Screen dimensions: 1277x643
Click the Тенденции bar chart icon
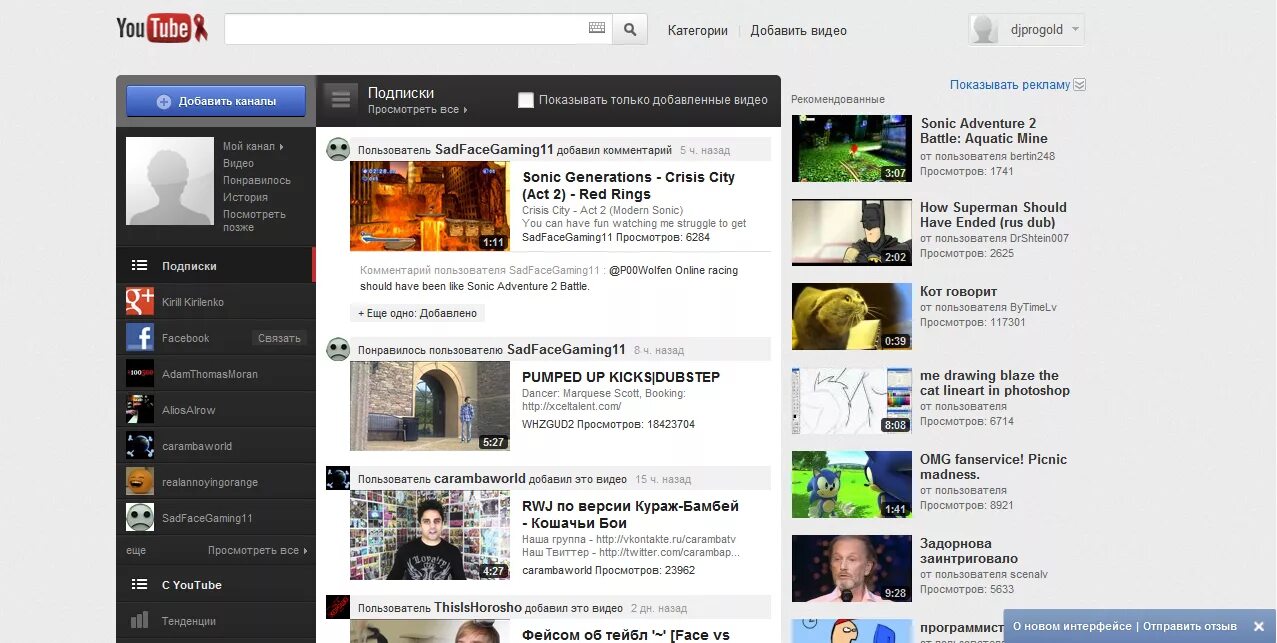click(x=140, y=621)
